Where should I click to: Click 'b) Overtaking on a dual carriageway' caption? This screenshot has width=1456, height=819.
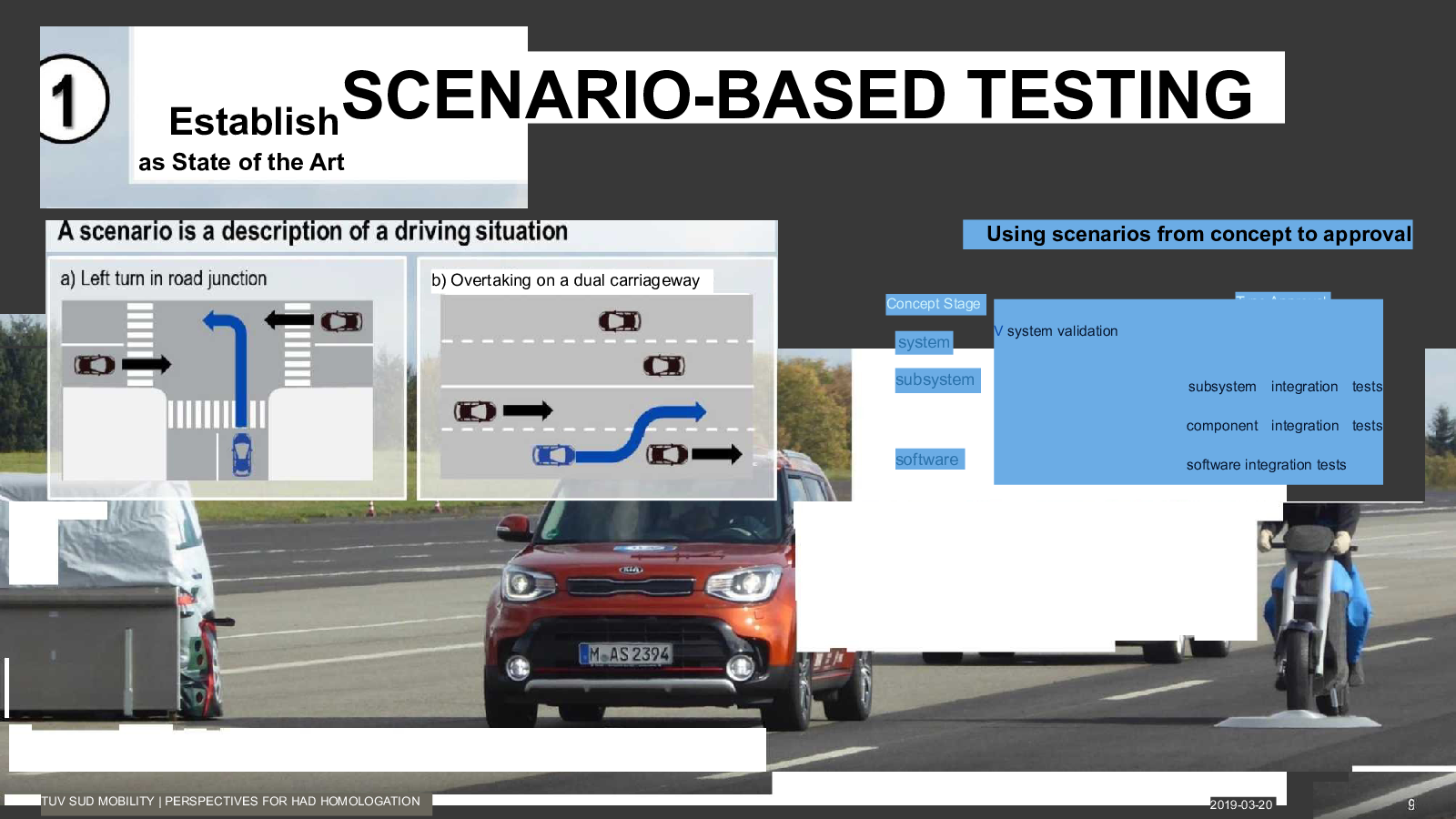(x=565, y=280)
